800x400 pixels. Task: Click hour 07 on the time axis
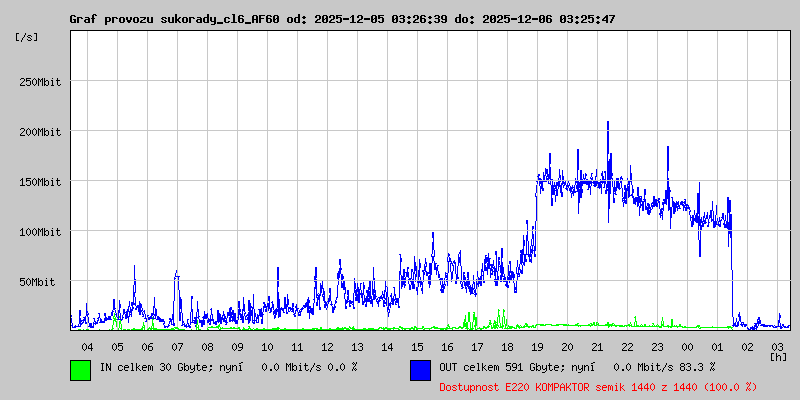tap(177, 346)
